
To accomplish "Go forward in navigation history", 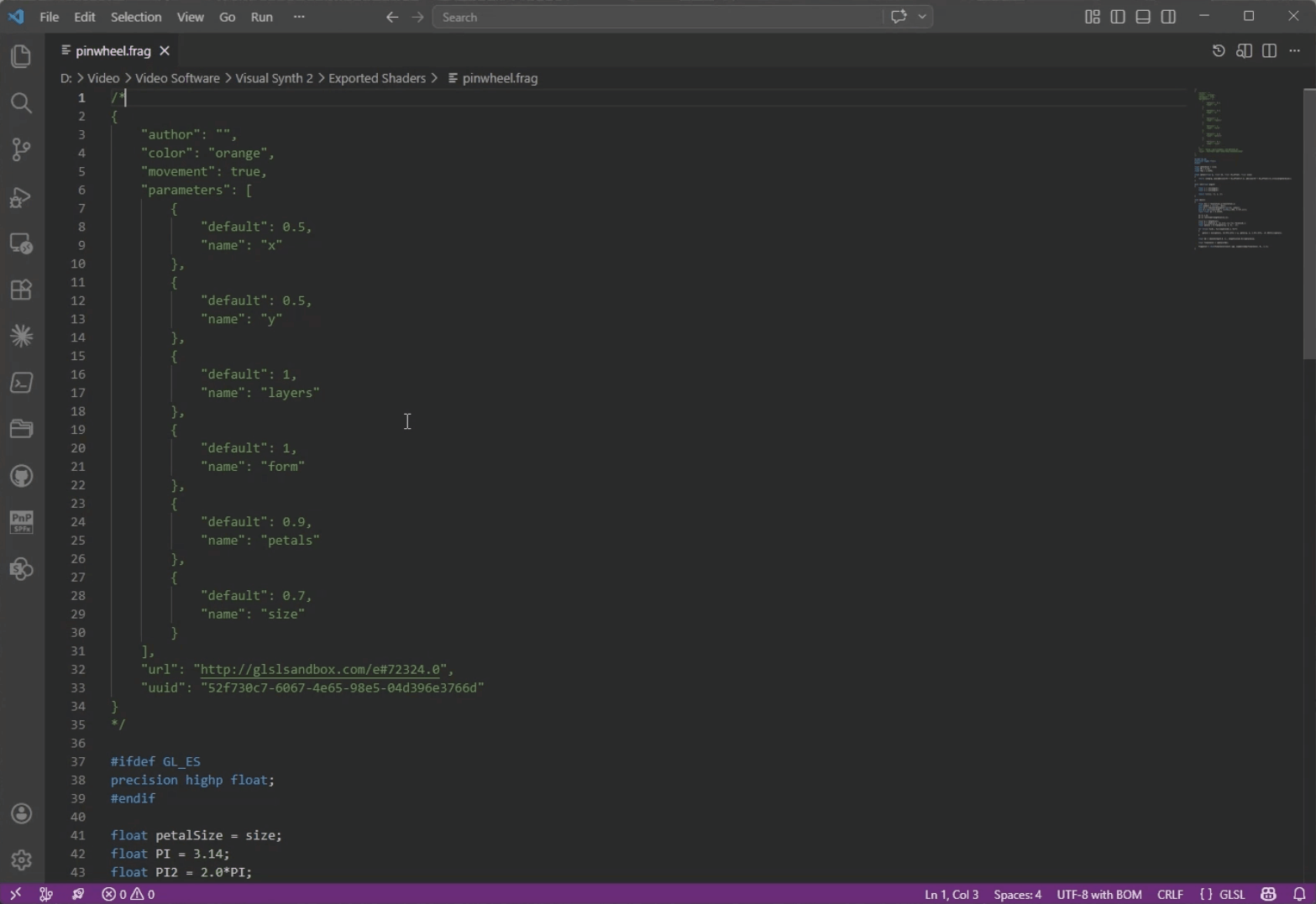I will pos(417,17).
